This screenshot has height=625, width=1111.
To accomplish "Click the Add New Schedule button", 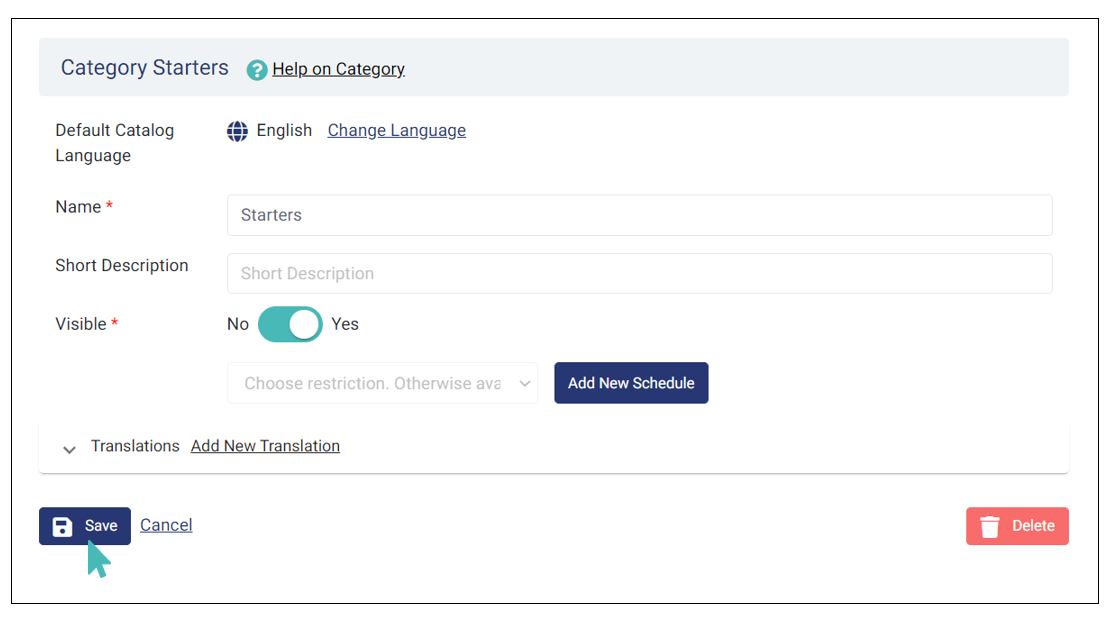I will click(631, 383).
